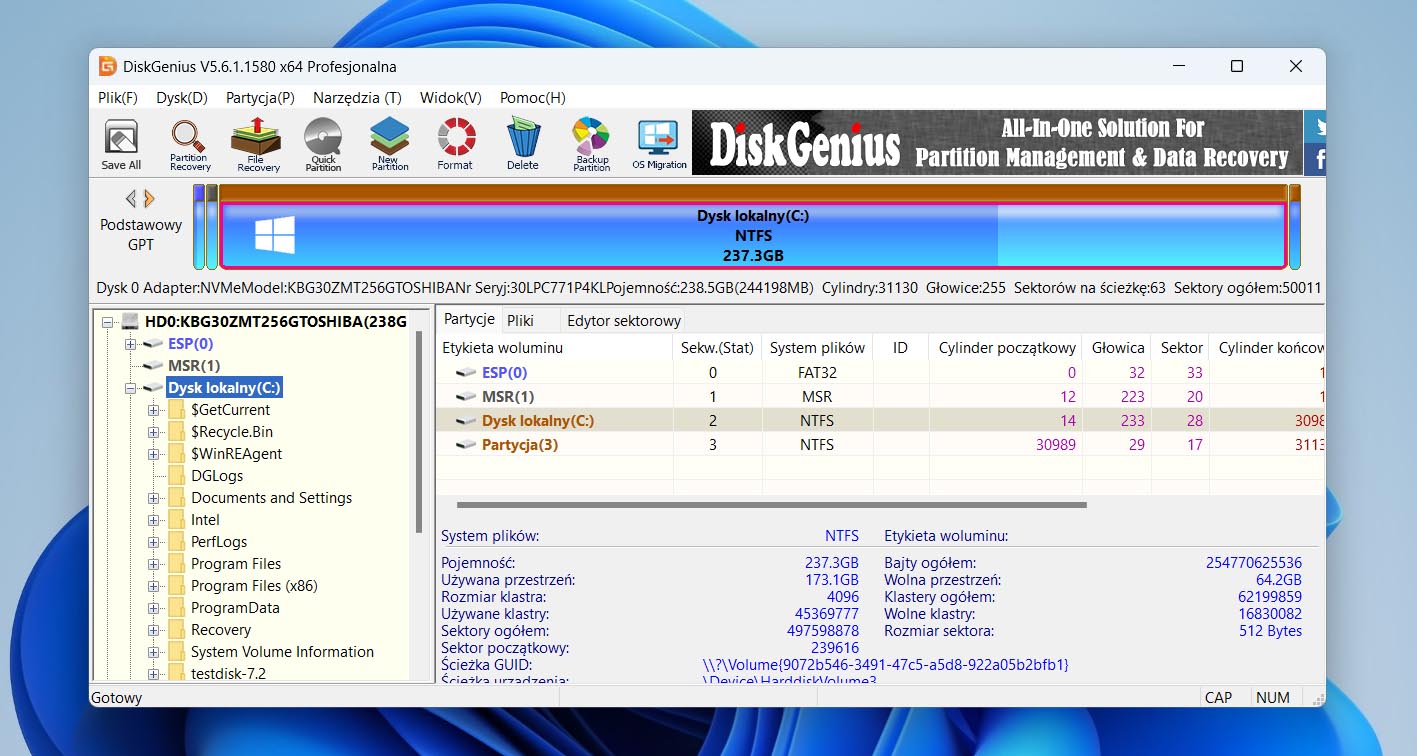Viewport: 1417px width, 756px height.
Task: Expand the Documents and Settings node
Action: (153, 498)
